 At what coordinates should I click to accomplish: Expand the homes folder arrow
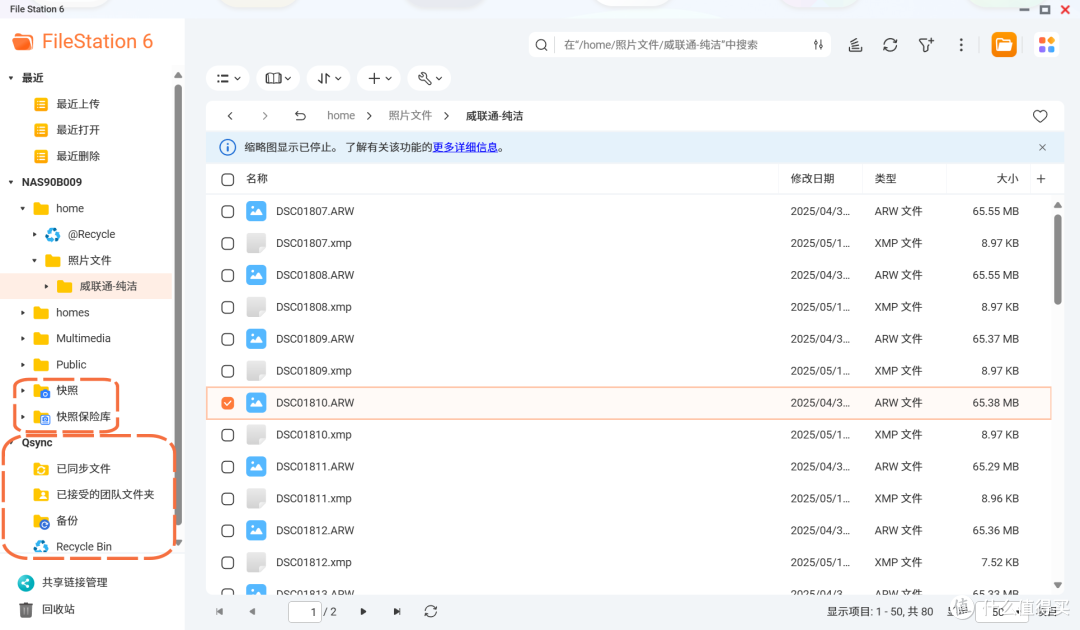(23, 313)
